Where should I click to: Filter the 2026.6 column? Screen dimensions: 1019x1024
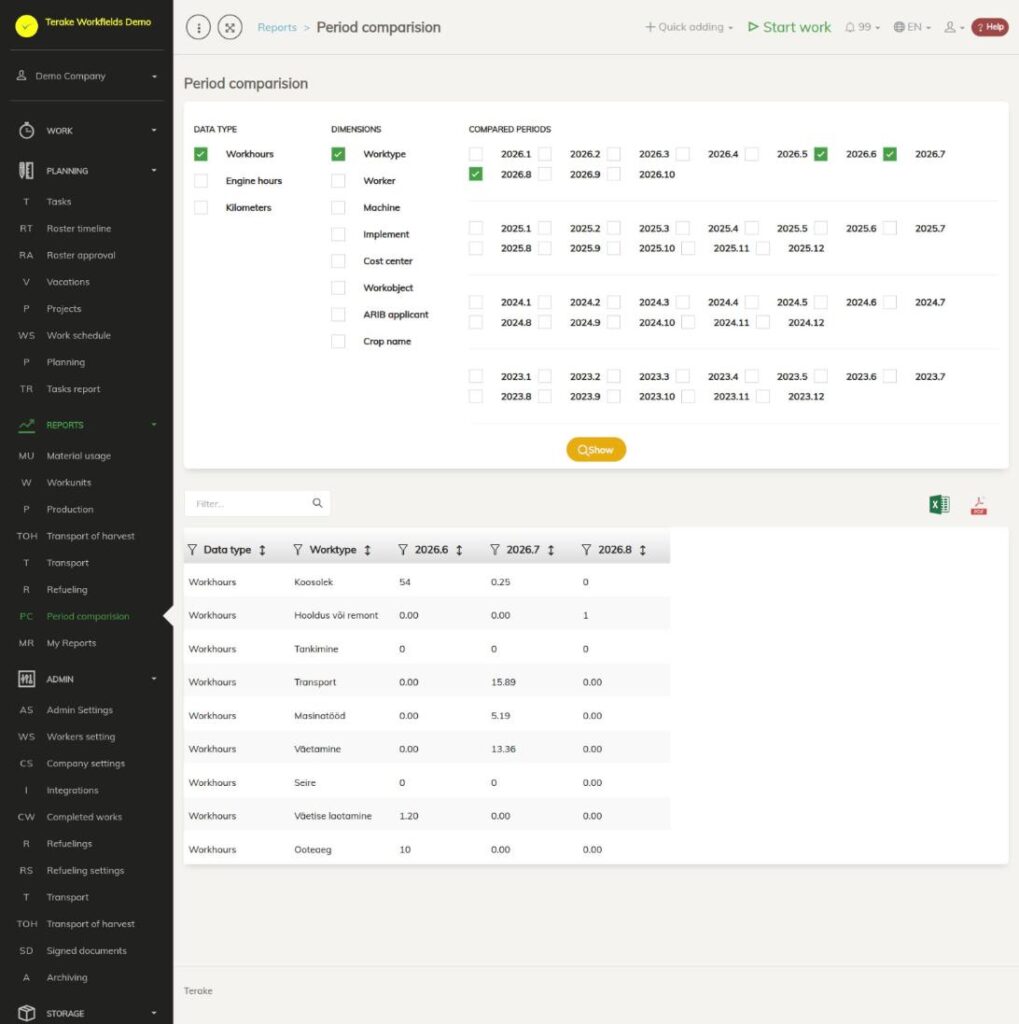(x=403, y=550)
